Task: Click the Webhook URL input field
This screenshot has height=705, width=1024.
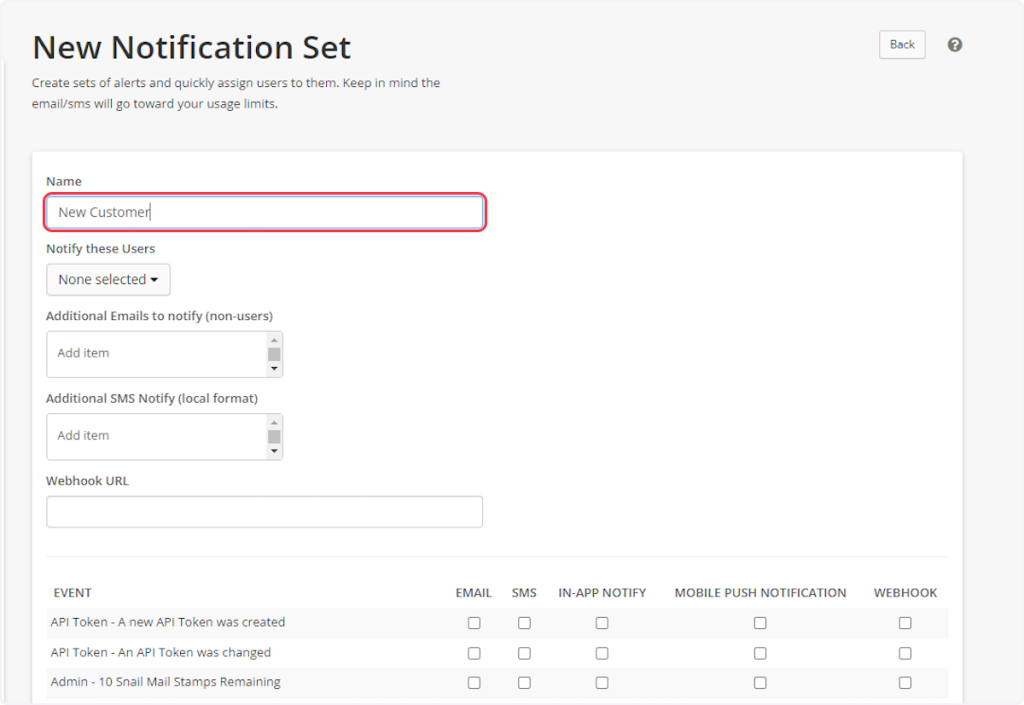Action: click(x=264, y=512)
